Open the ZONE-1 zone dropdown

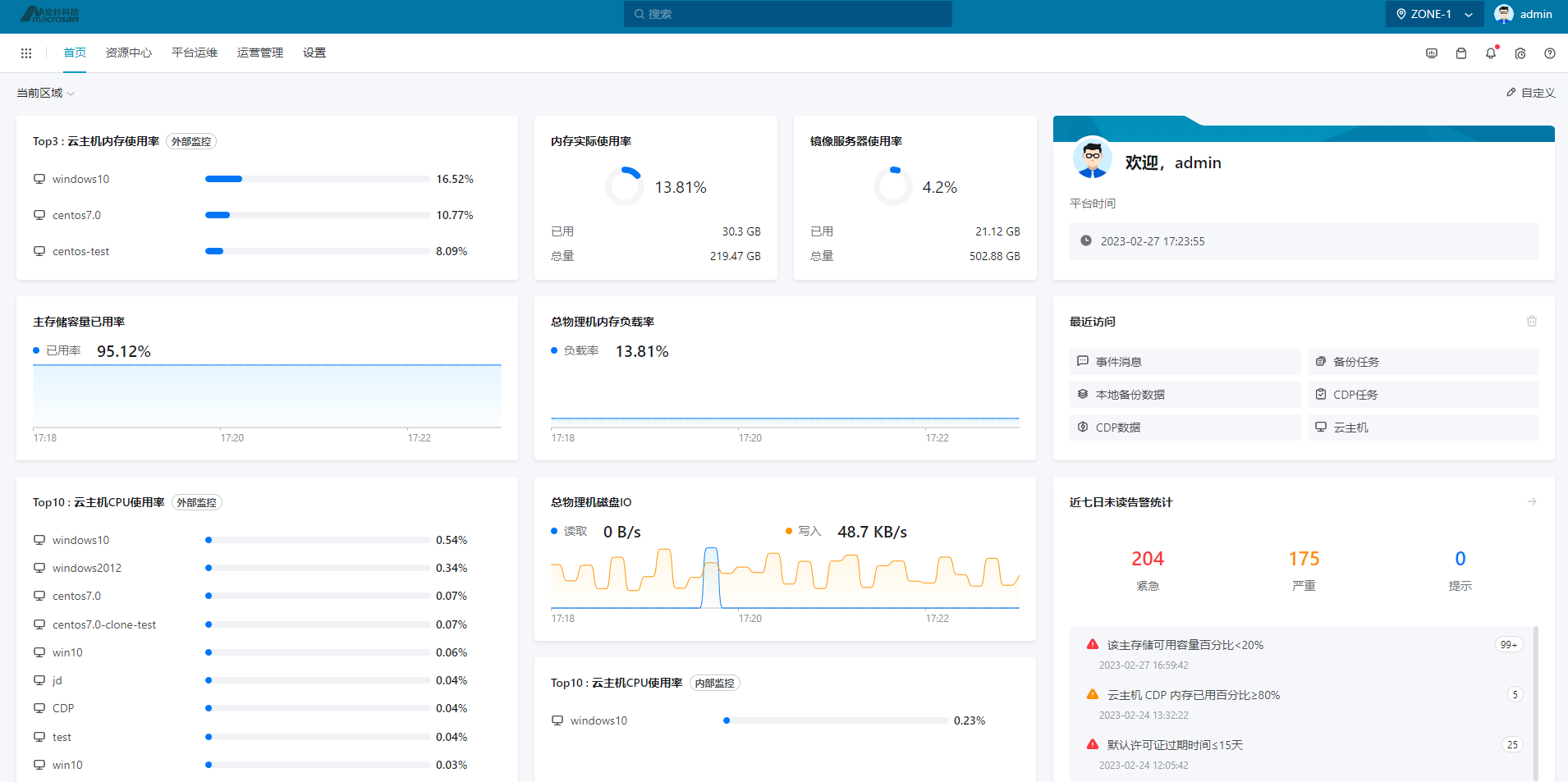tap(1434, 14)
